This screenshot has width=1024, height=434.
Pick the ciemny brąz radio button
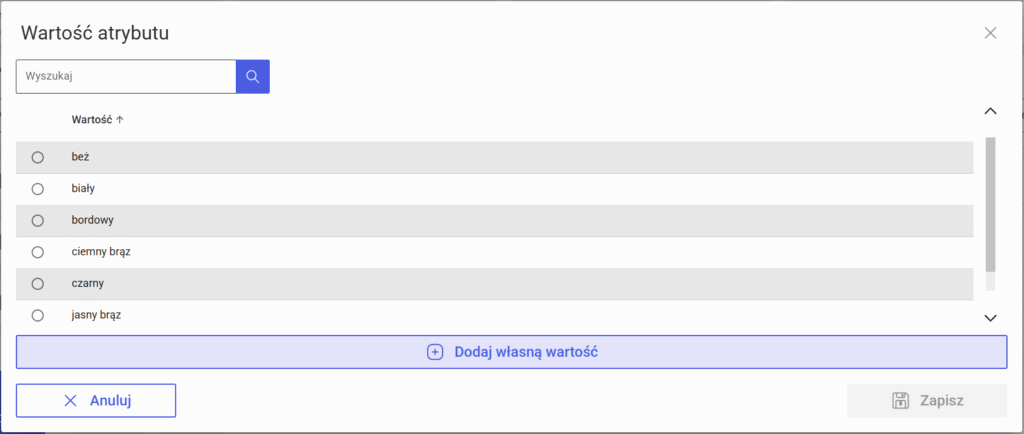pyautogui.click(x=38, y=252)
